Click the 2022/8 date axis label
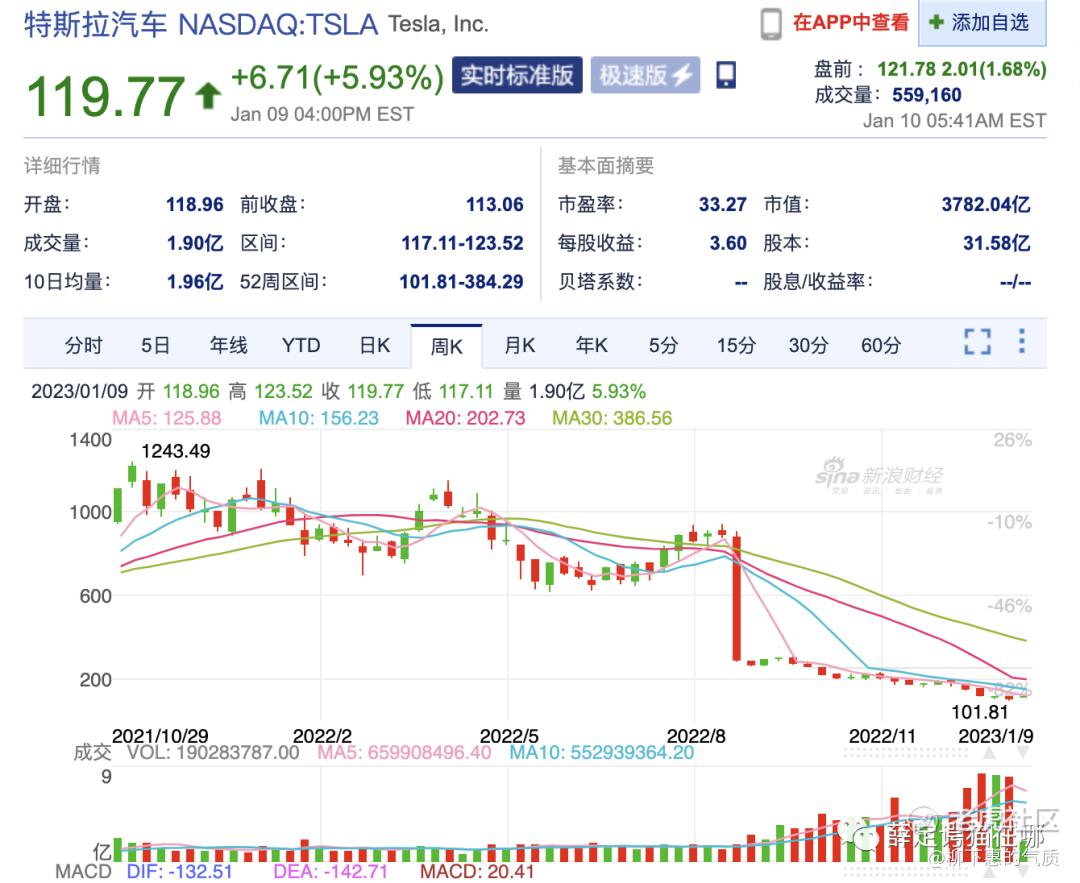The height and width of the screenshot is (883, 1080). coord(696,736)
